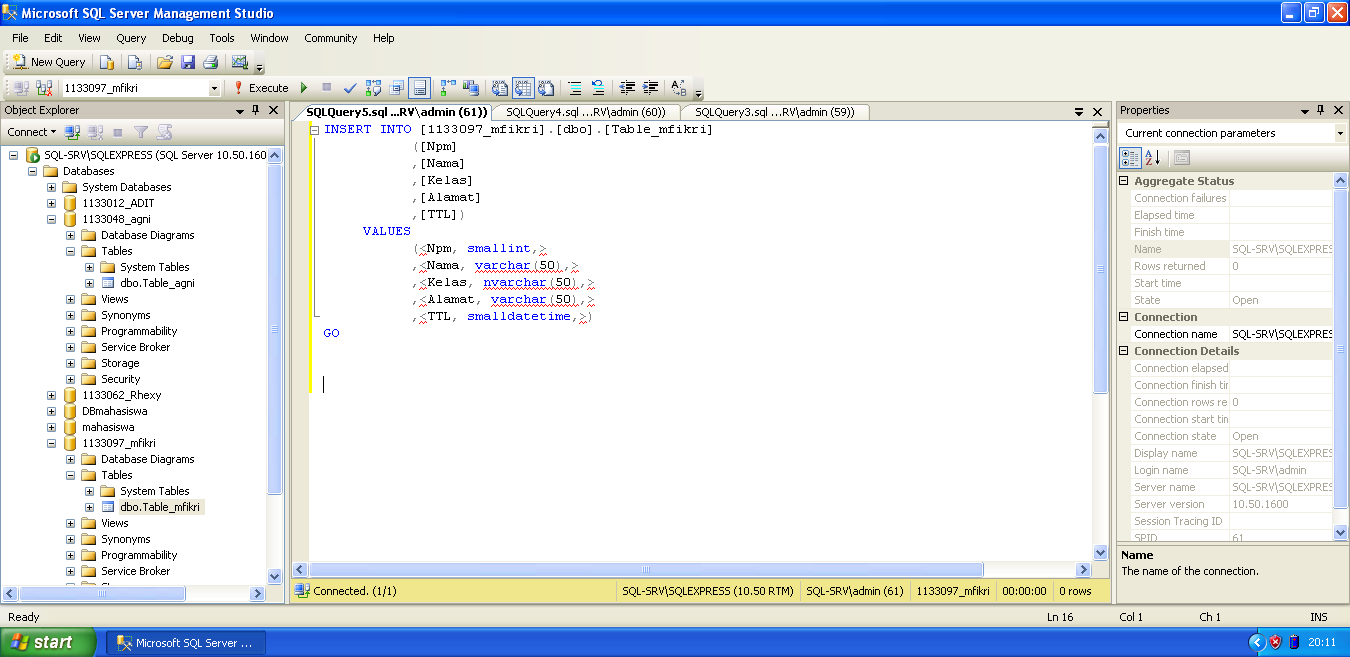Screen dimensions: 1350x657
Task: Click the Database Engine Query icon
Action: coord(107,62)
